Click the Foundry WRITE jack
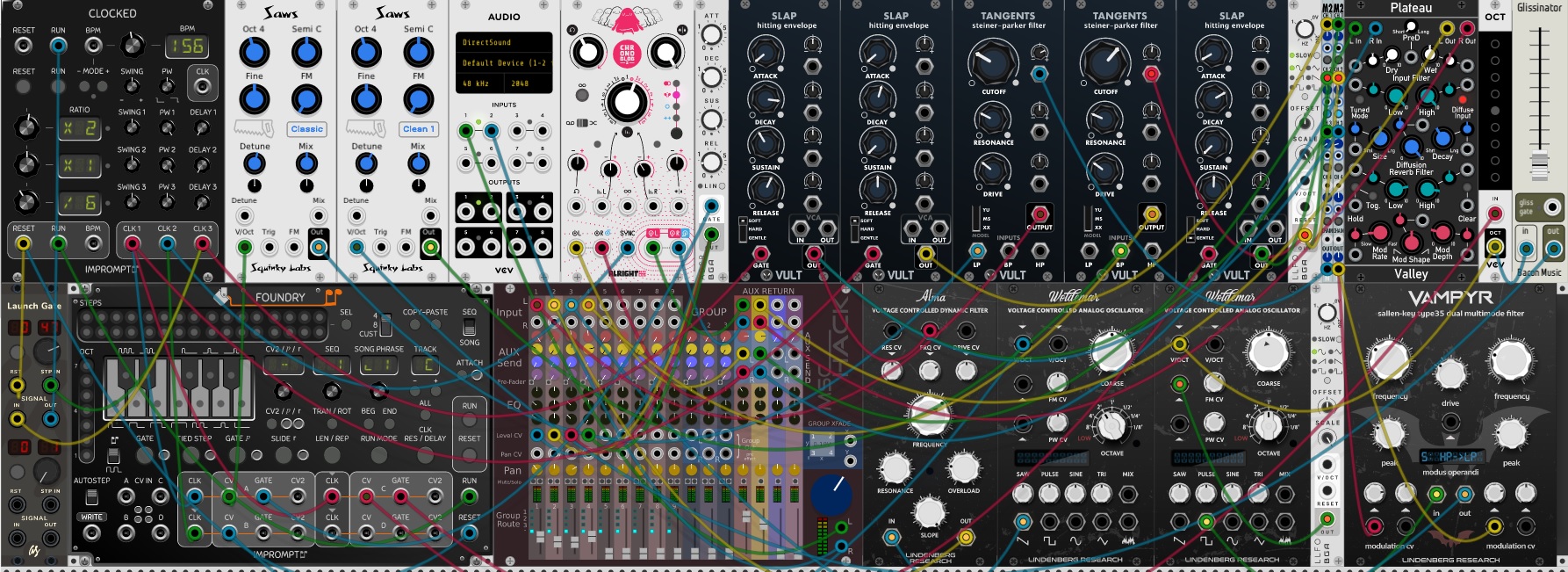This screenshot has width=1568, height=572. tap(92, 533)
